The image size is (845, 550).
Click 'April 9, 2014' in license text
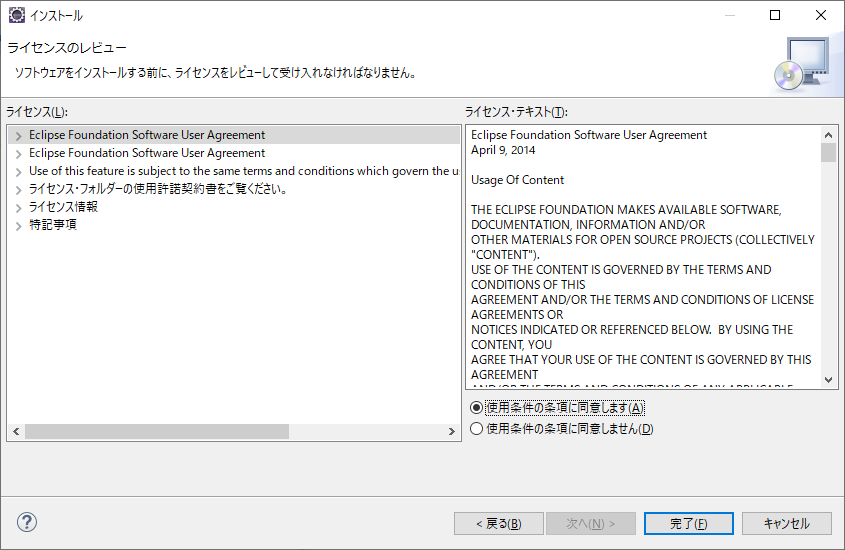[503, 150]
